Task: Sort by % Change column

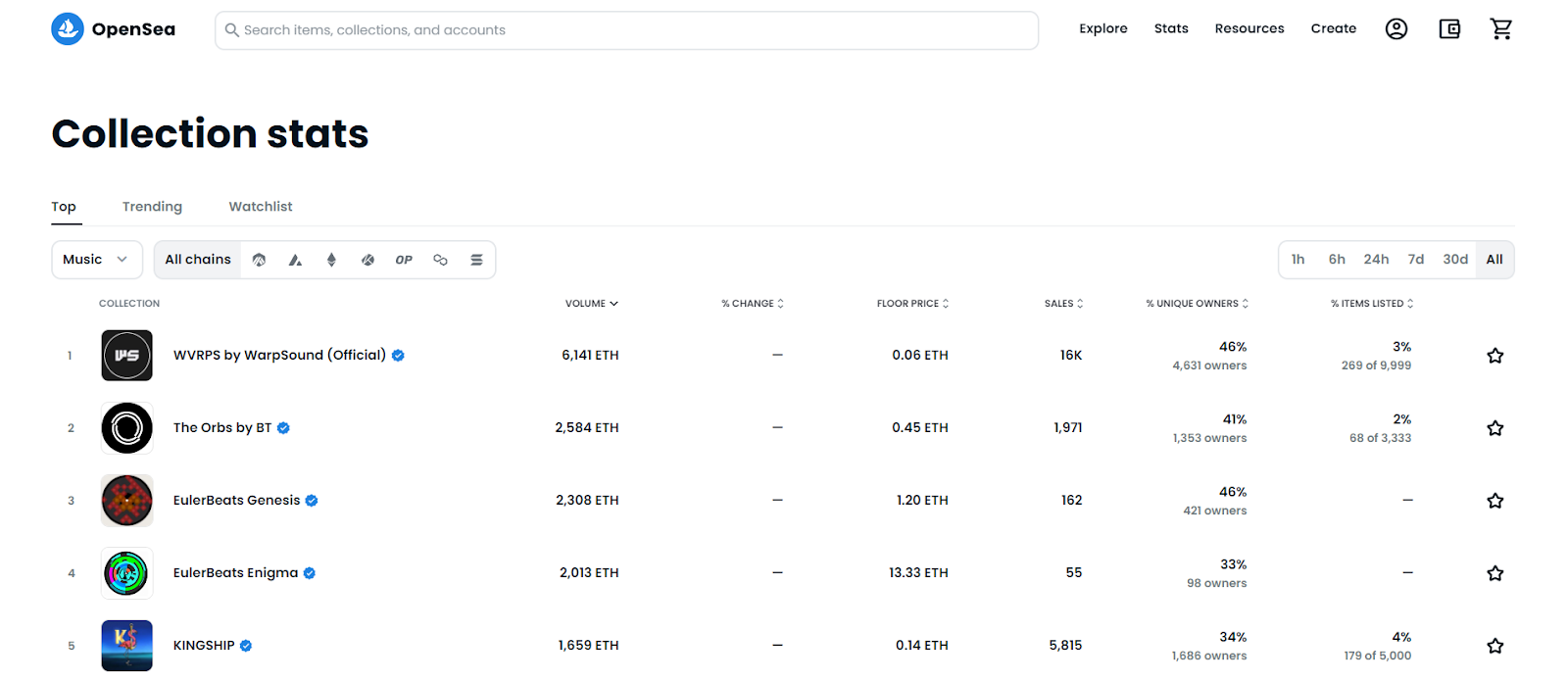Action: click(x=753, y=304)
